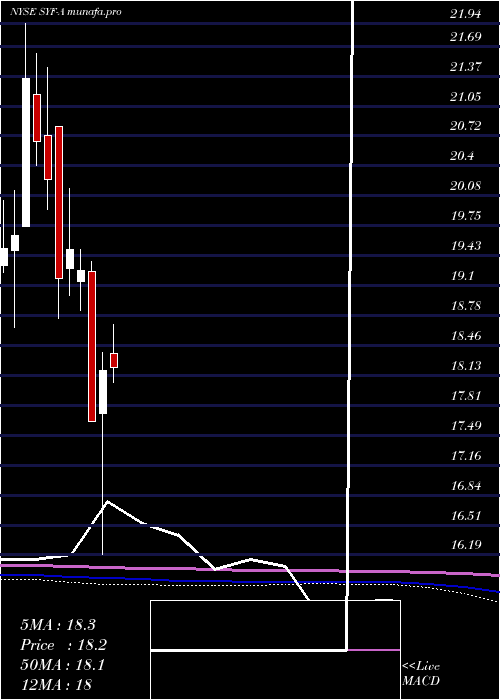Screen dimensions: 500x700
Task: Click the last small red candlestick
Action: [x=114, y=360]
